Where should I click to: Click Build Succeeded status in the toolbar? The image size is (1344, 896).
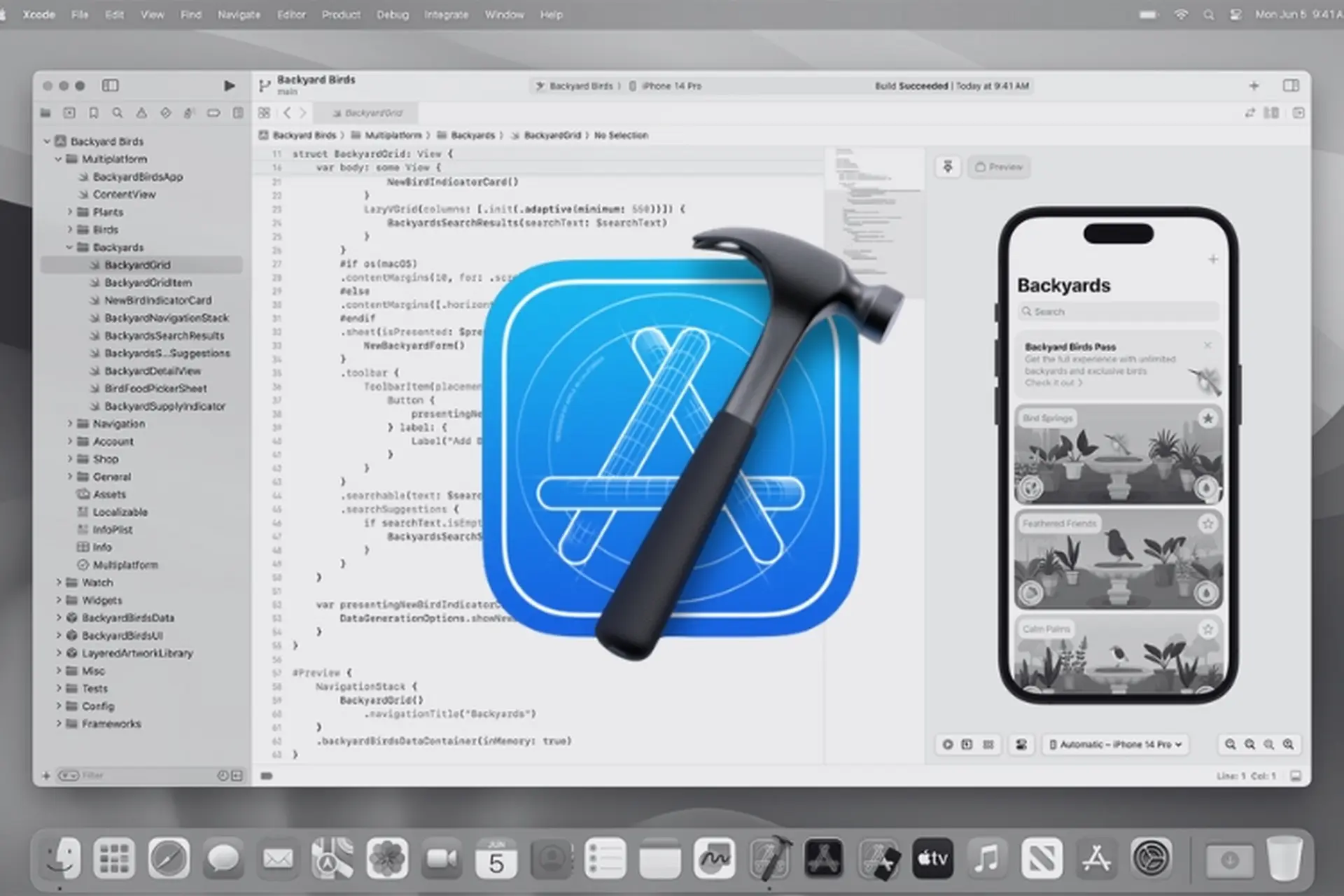[x=911, y=85]
